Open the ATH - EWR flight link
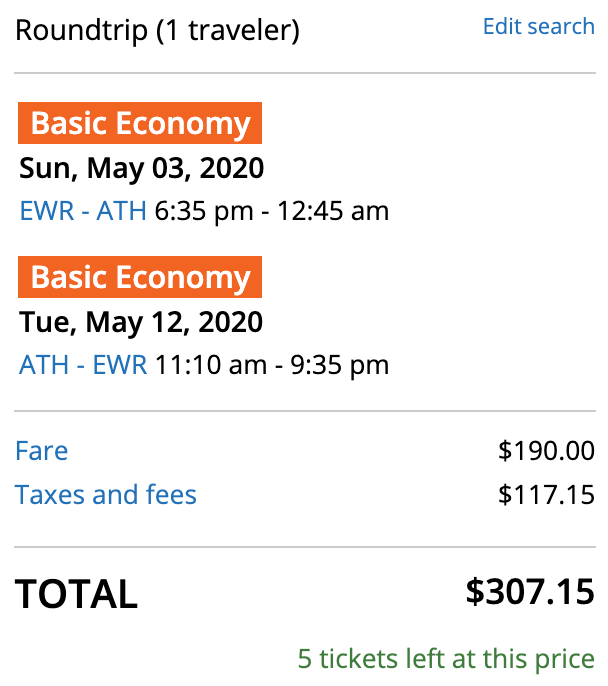 (83, 365)
